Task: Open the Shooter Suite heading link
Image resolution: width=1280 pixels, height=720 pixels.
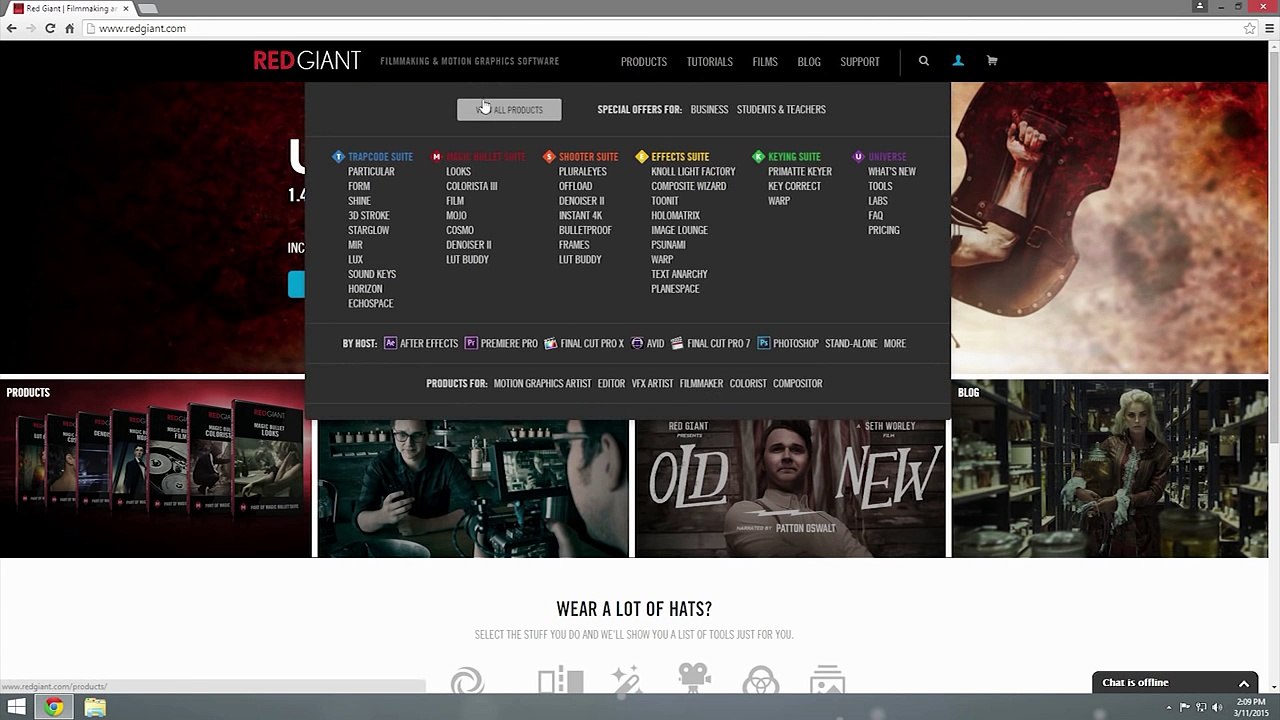Action: coord(588,157)
